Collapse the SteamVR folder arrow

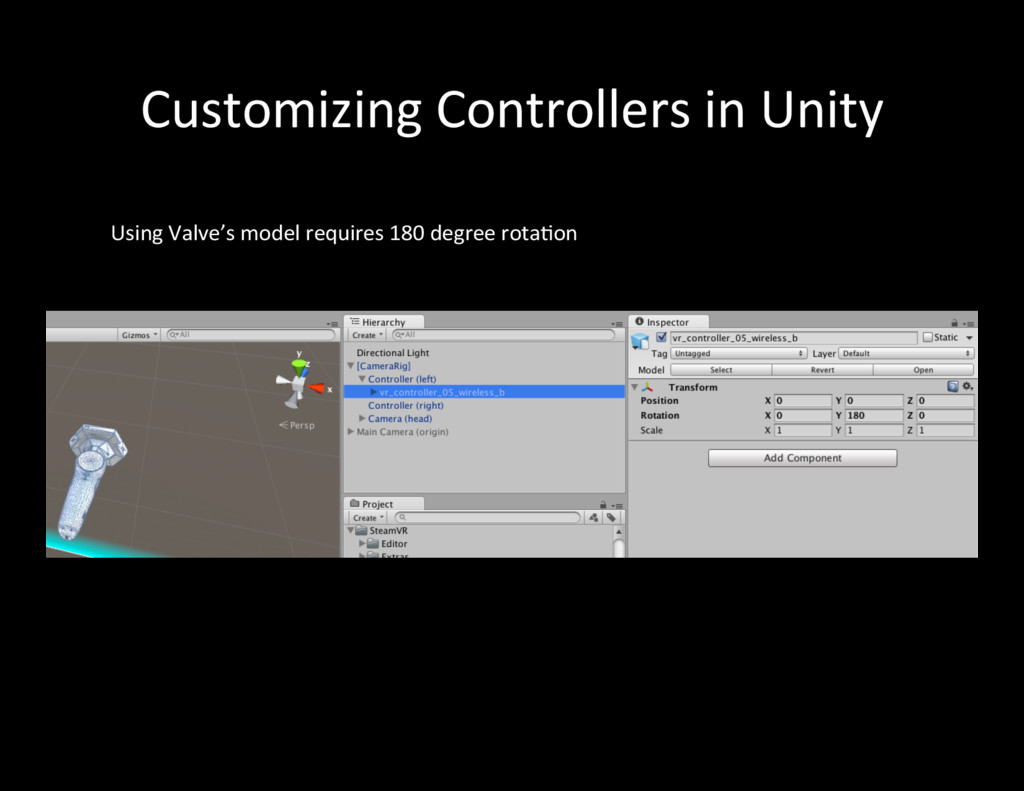point(351,530)
